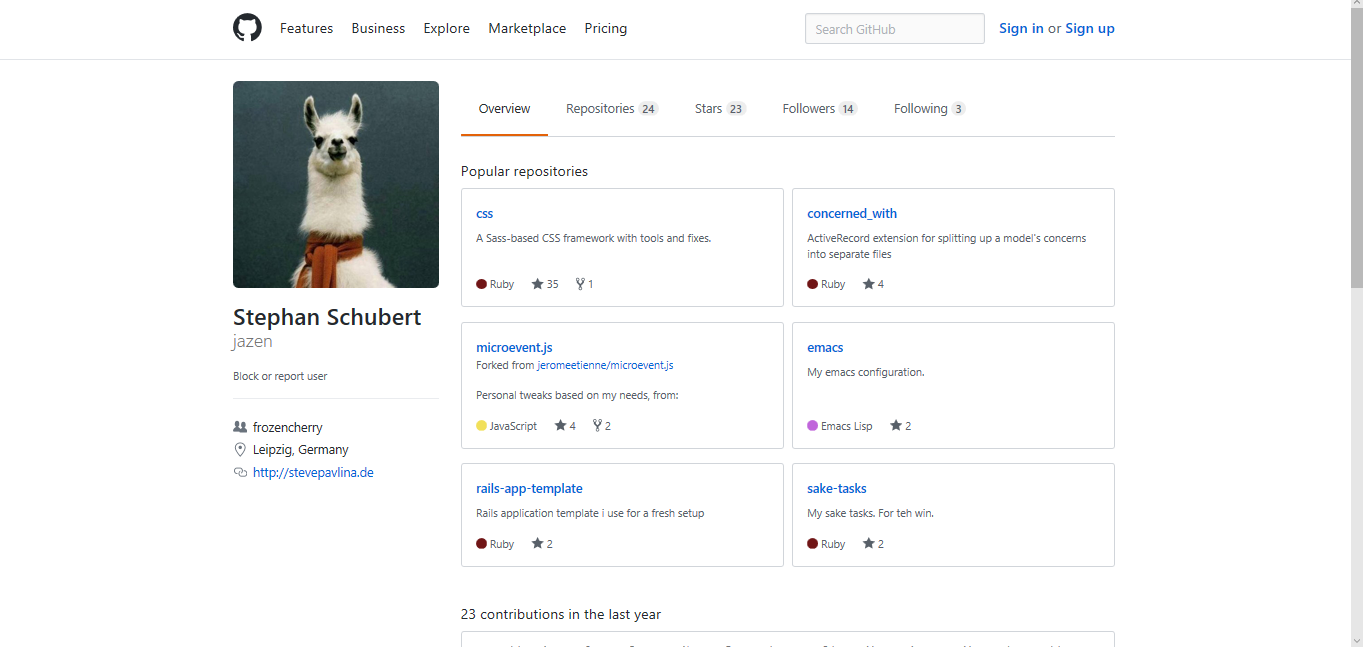1363x647 pixels.
Task: Switch to the Overview tab
Action: point(504,109)
